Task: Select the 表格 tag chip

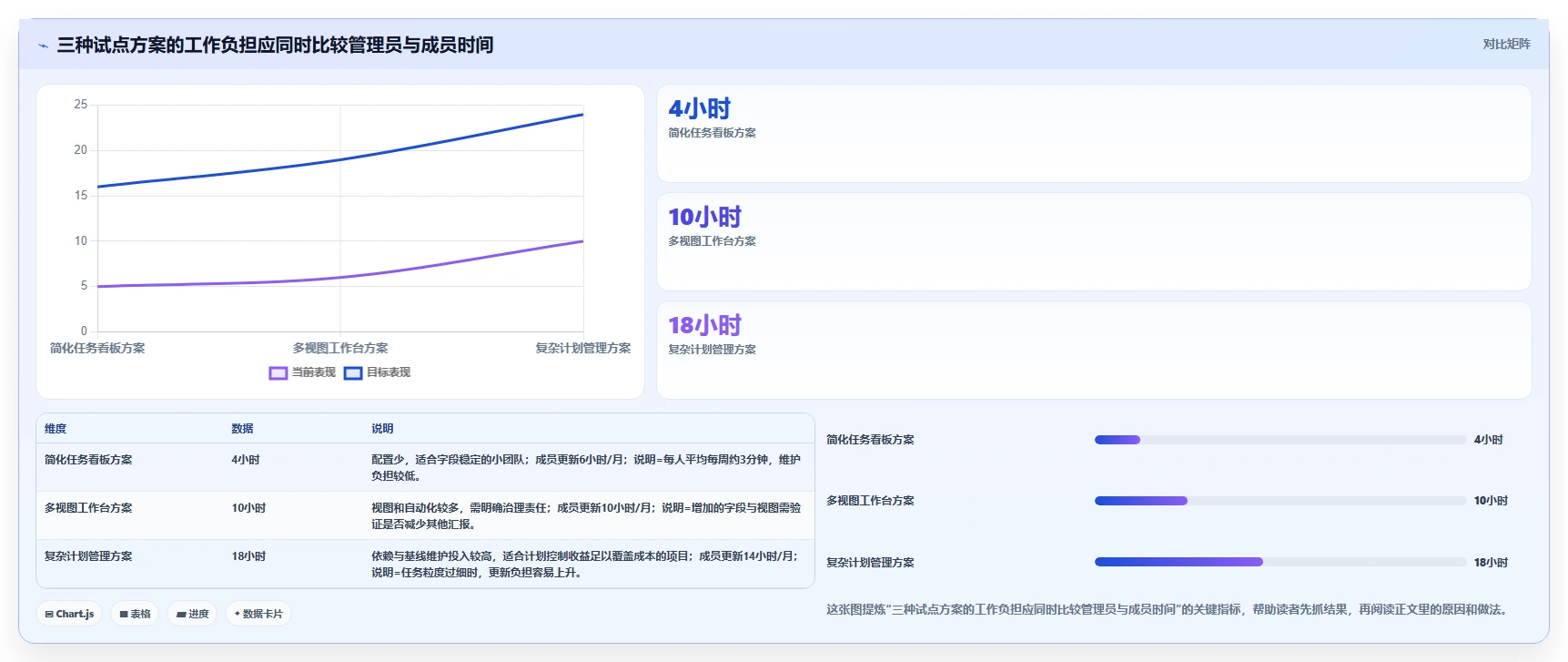Action: tap(135, 614)
